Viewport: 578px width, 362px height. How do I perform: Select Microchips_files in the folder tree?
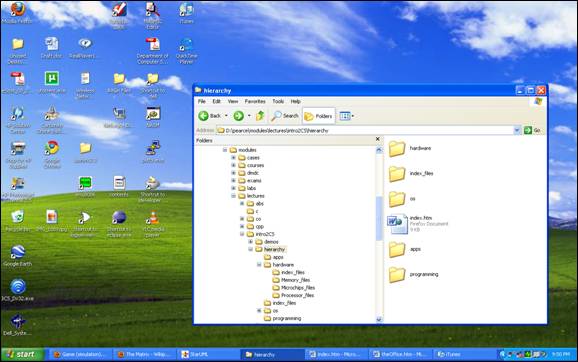click(294, 288)
